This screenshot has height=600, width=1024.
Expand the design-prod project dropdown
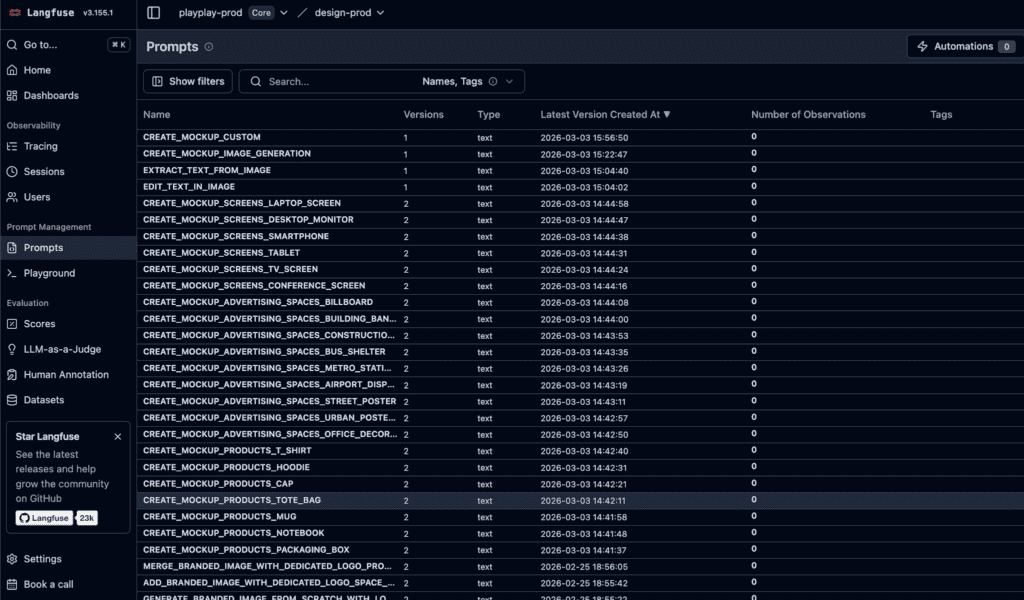point(380,13)
